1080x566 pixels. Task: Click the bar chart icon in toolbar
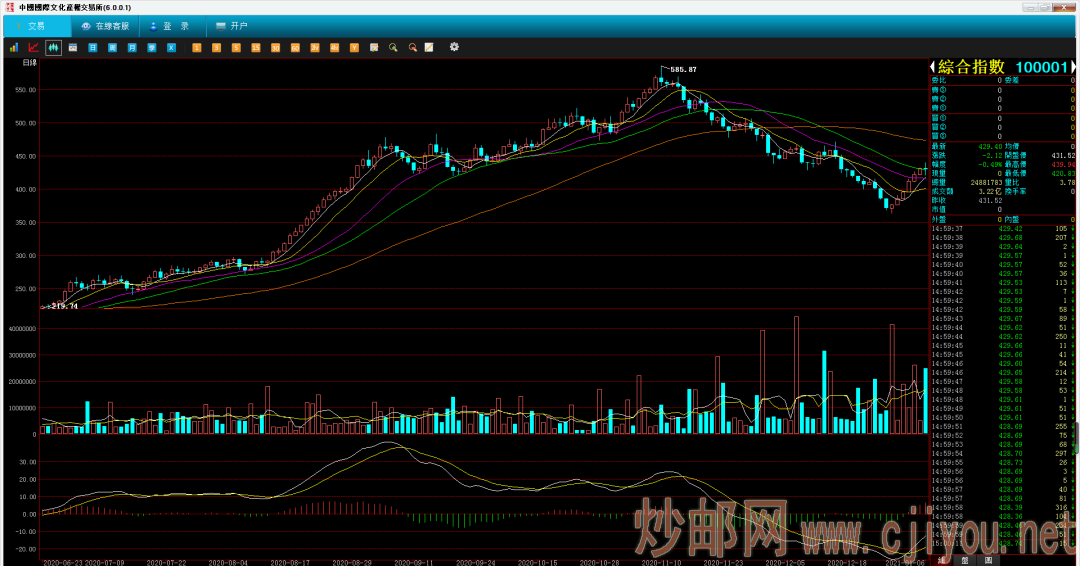tap(14, 47)
